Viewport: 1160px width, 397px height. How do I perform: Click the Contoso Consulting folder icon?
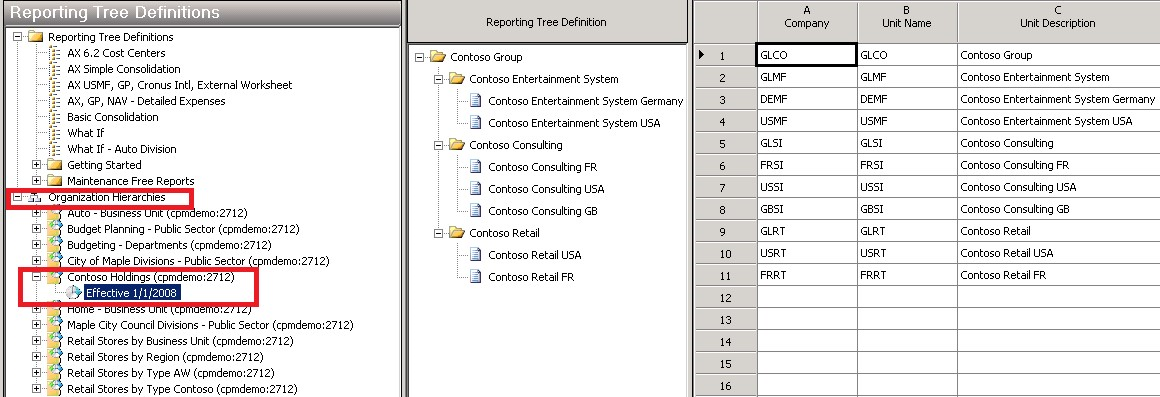[x=456, y=145]
